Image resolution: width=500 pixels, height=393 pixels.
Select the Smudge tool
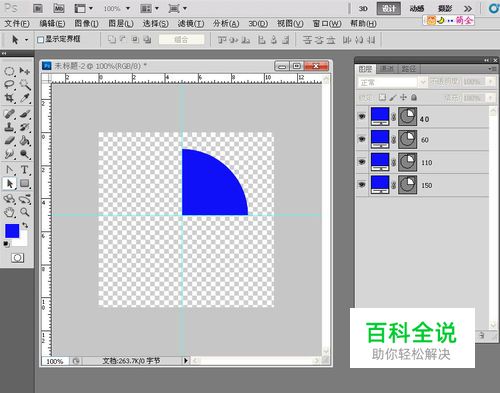pos(9,154)
